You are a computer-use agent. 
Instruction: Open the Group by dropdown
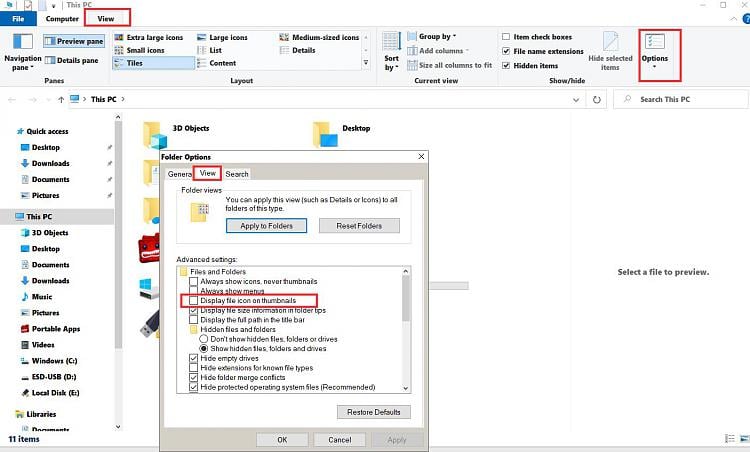(x=432, y=36)
